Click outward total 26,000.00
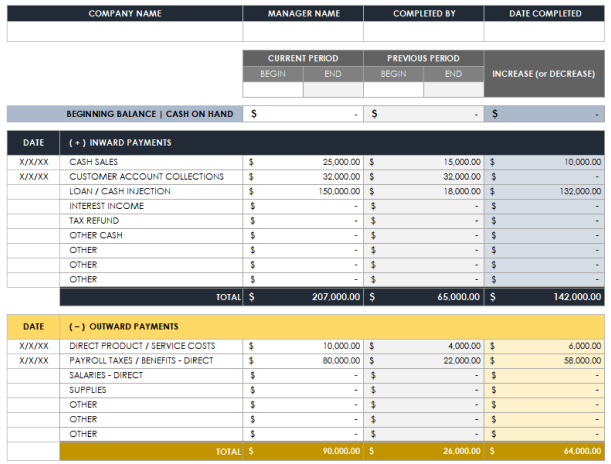The width and height of the screenshot is (611, 464). [462, 451]
